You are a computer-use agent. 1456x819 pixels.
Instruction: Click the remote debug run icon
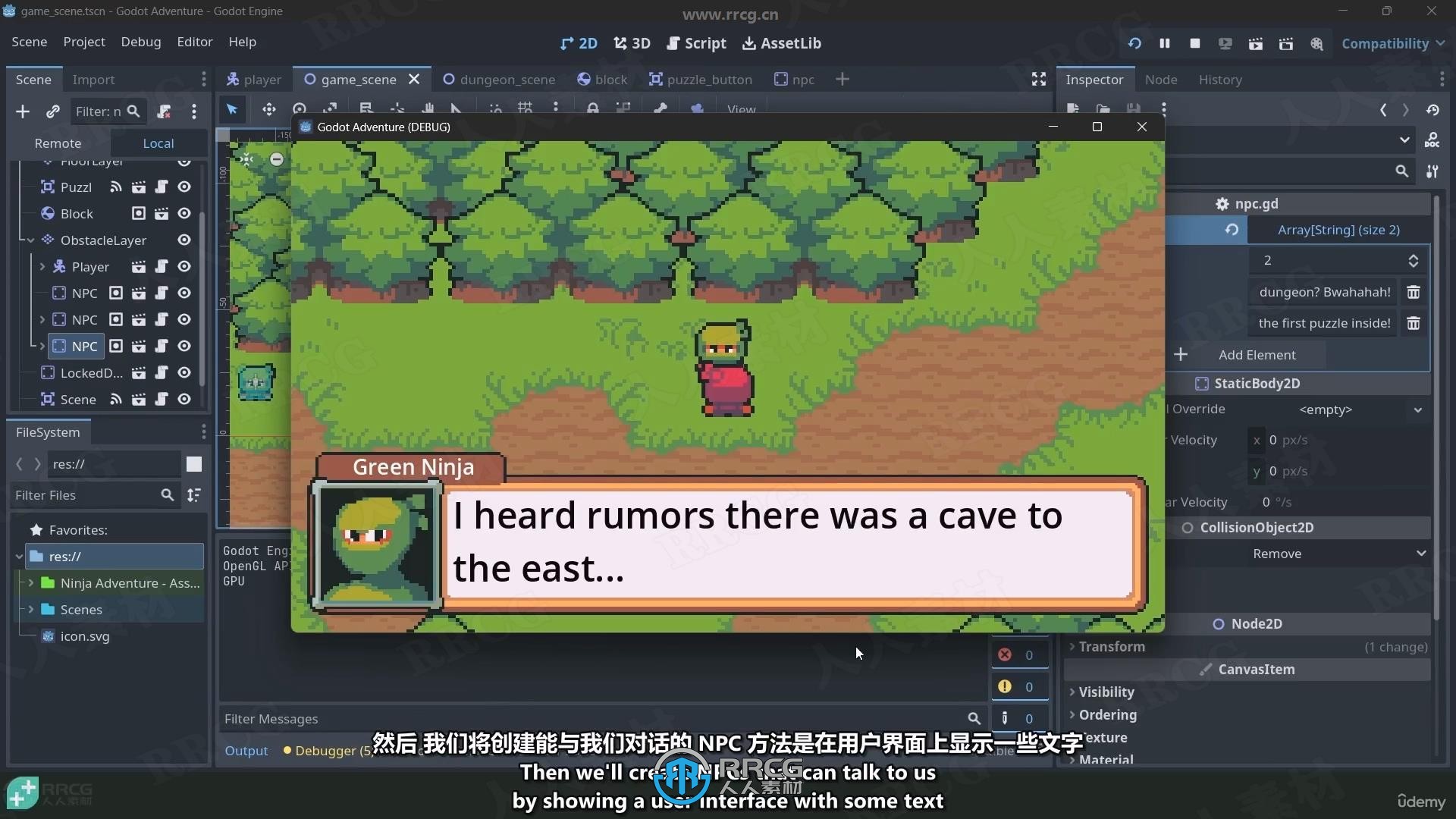[x=1225, y=43]
